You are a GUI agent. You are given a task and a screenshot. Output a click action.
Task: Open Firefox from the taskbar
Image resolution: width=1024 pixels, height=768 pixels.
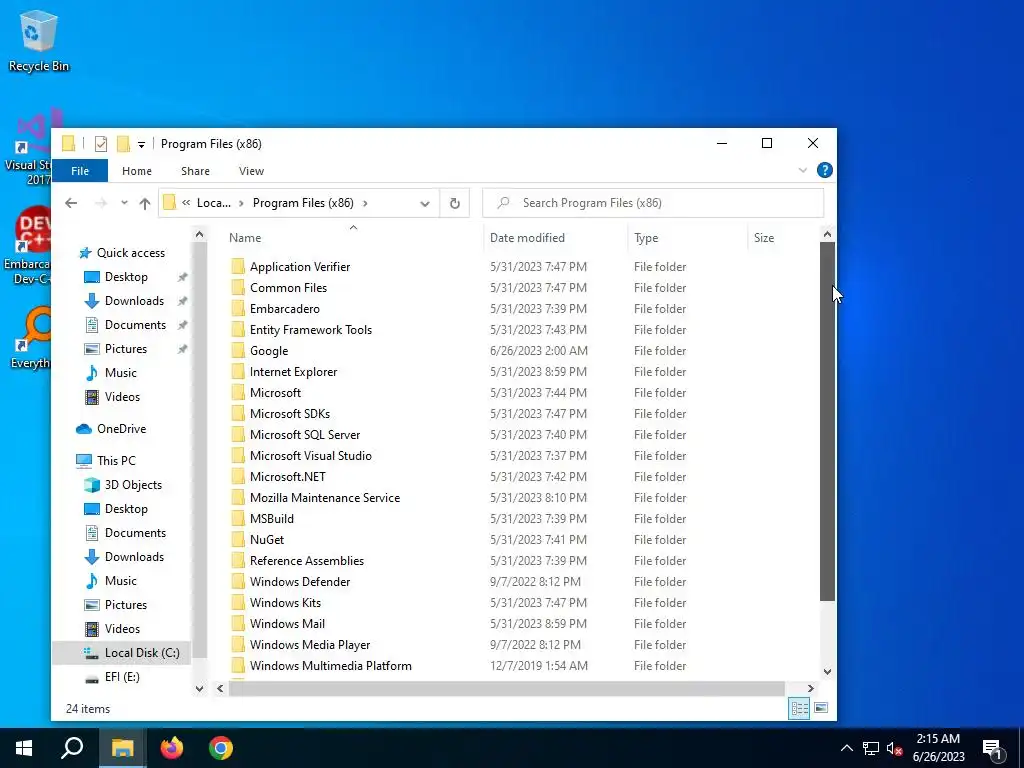point(172,748)
